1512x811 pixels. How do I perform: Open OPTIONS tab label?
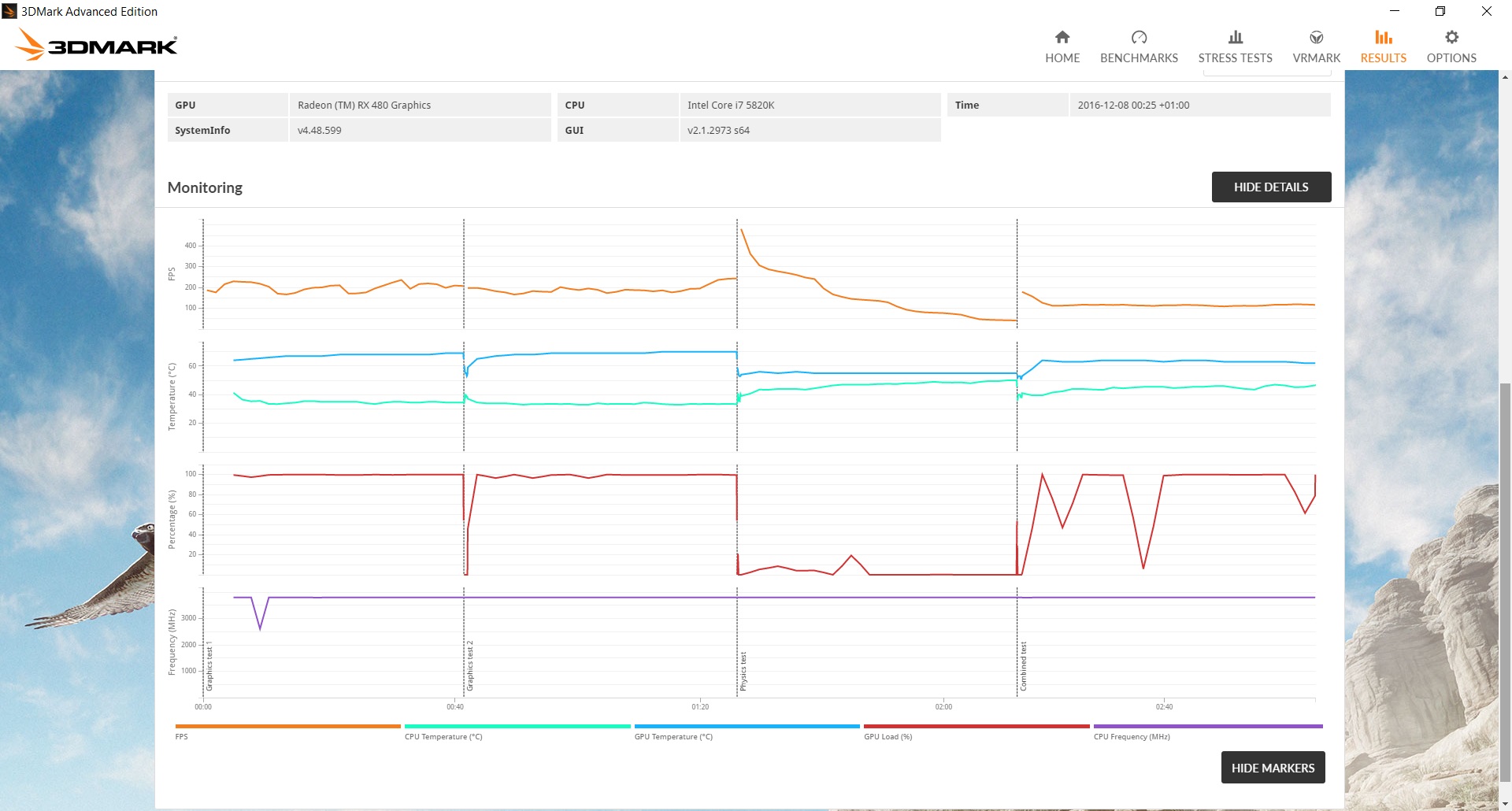(x=1451, y=58)
